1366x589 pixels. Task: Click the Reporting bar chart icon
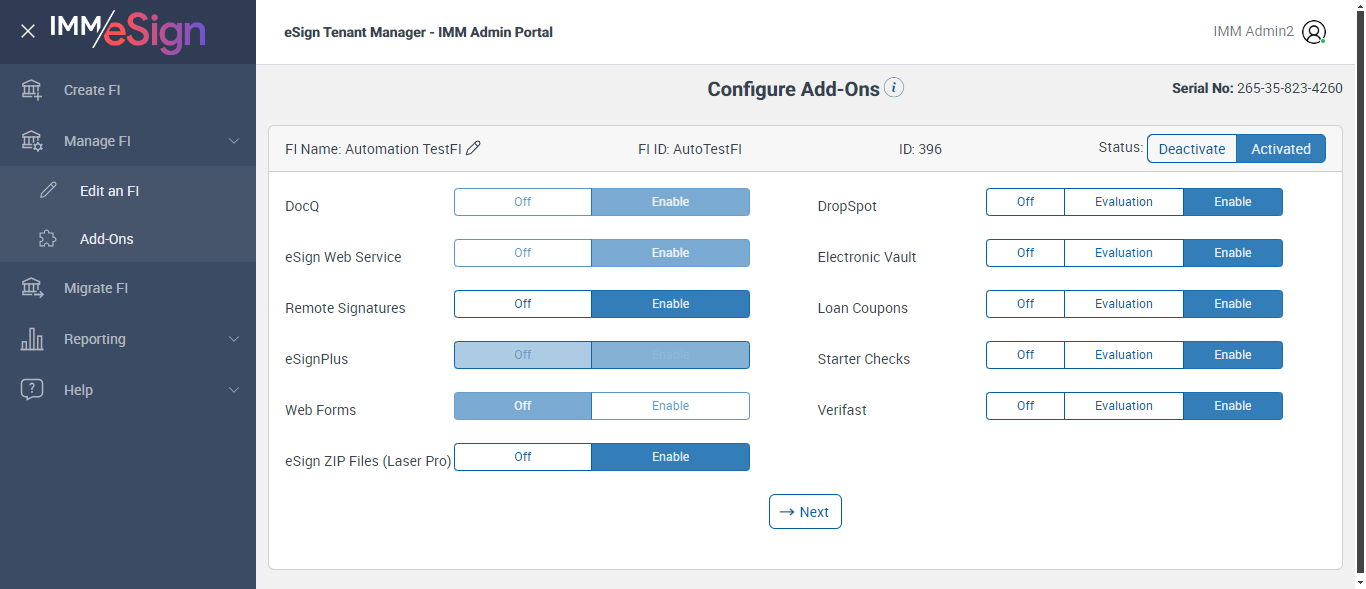32,339
